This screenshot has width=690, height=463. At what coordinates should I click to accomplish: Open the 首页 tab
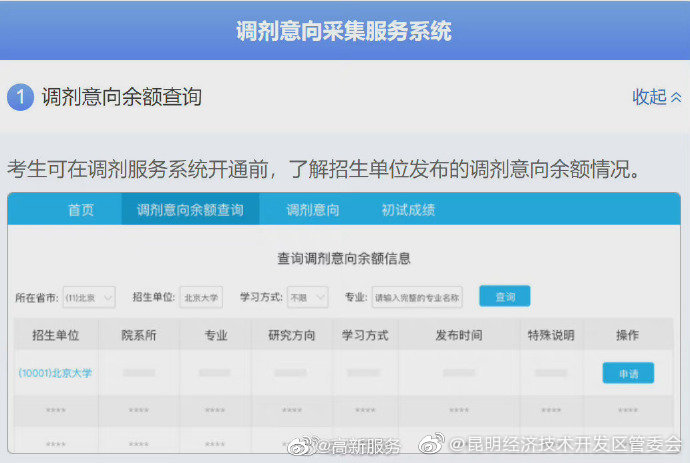(81, 210)
